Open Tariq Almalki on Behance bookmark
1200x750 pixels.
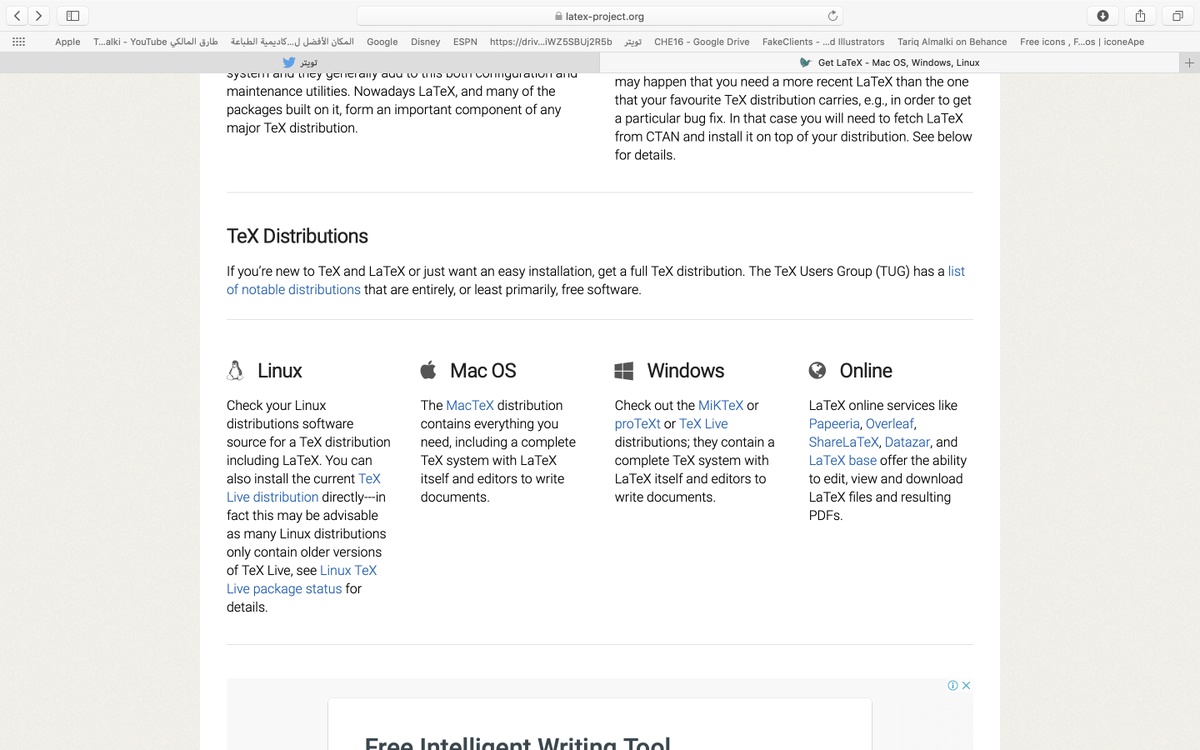pyautogui.click(x=952, y=42)
